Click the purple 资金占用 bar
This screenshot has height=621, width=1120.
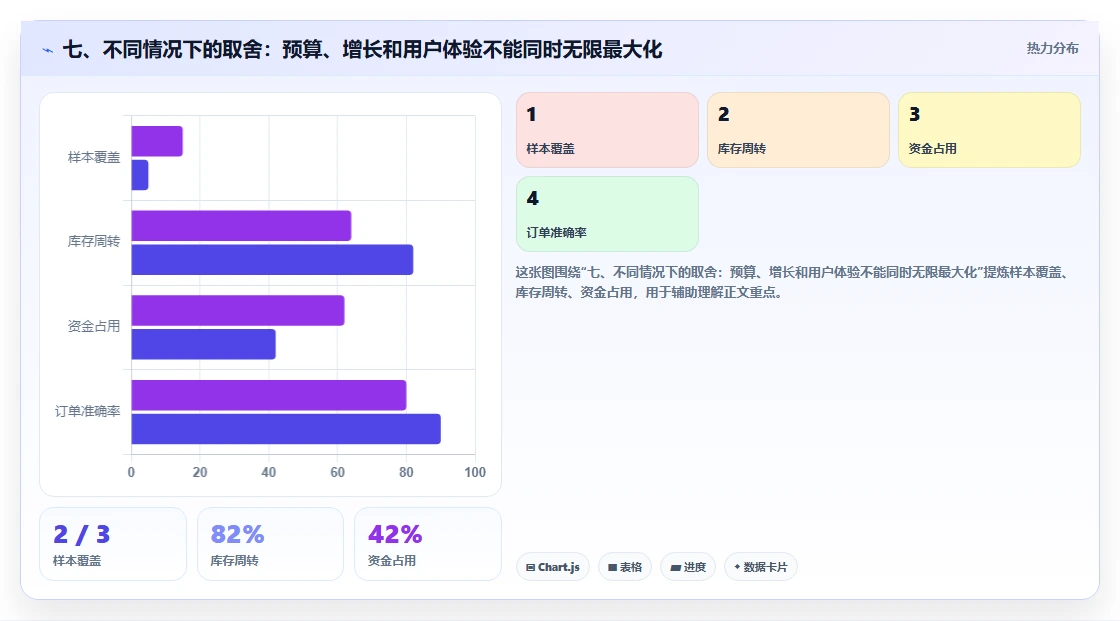pyautogui.click(x=238, y=310)
